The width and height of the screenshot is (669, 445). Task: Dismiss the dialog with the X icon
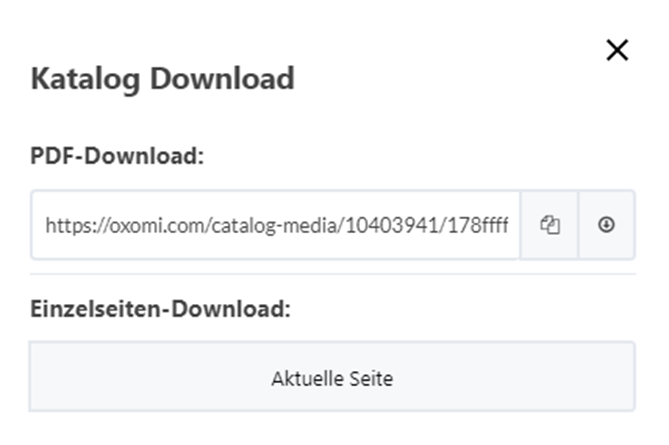pyautogui.click(x=617, y=50)
